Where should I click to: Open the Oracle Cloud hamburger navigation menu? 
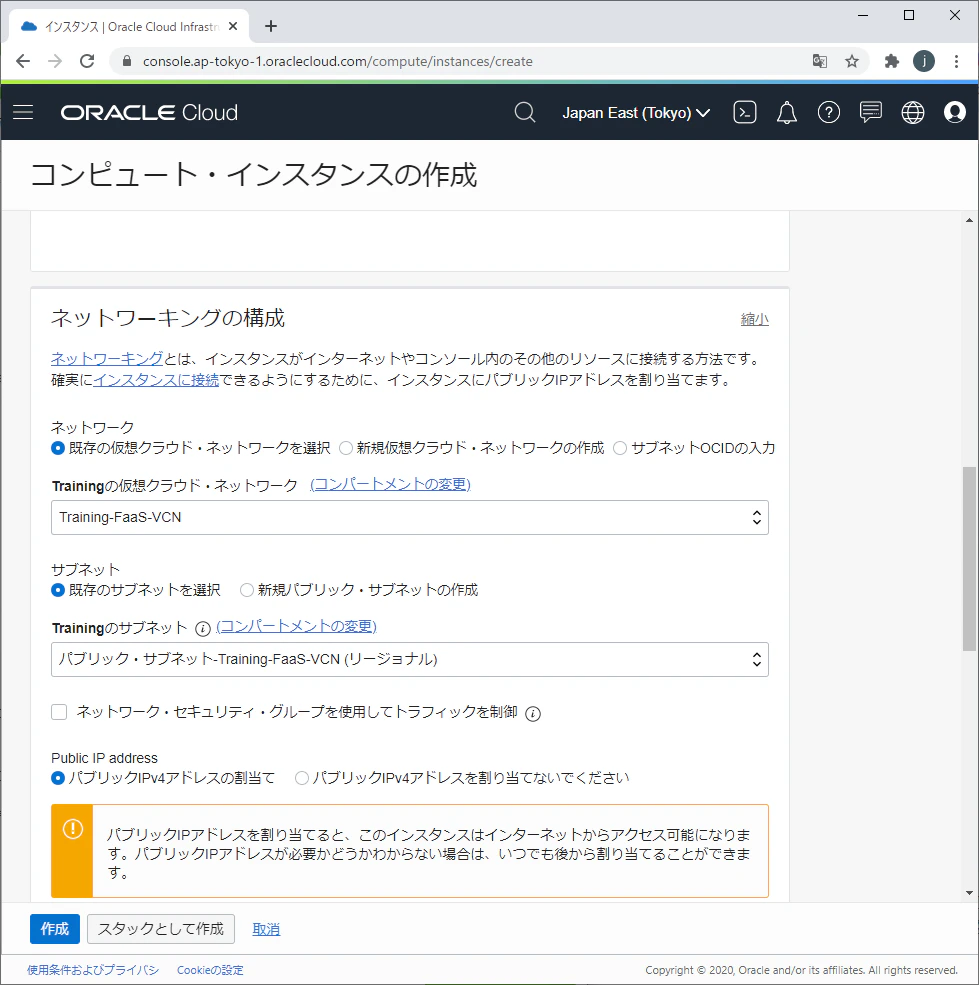[23, 112]
